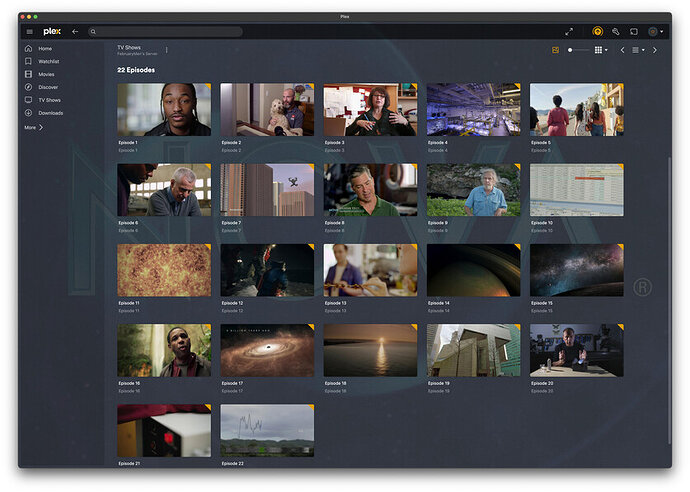Open the Episode 5 thumbnail
690x492 pixels.
(576, 110)
